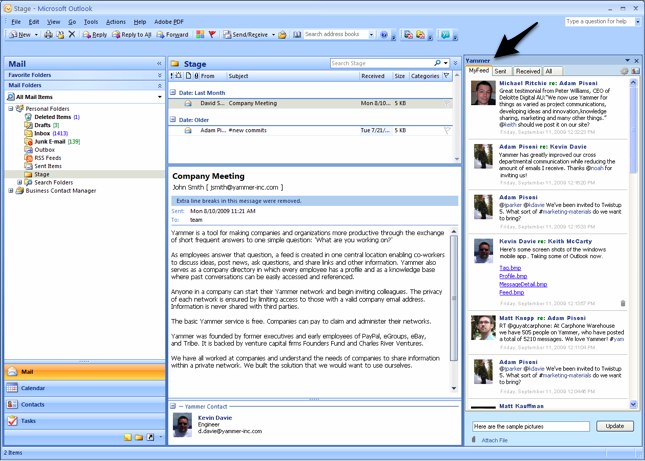Open the Yammer pane options dropdown arrow
This screenshot has width=645, height=461.
(628, 60)
